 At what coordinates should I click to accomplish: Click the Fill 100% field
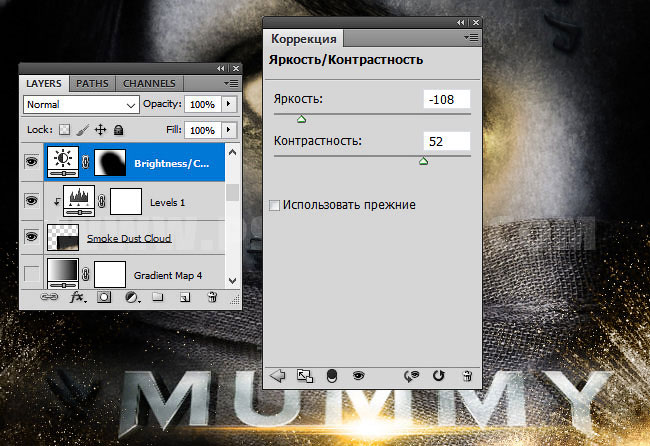click(203, 130)
